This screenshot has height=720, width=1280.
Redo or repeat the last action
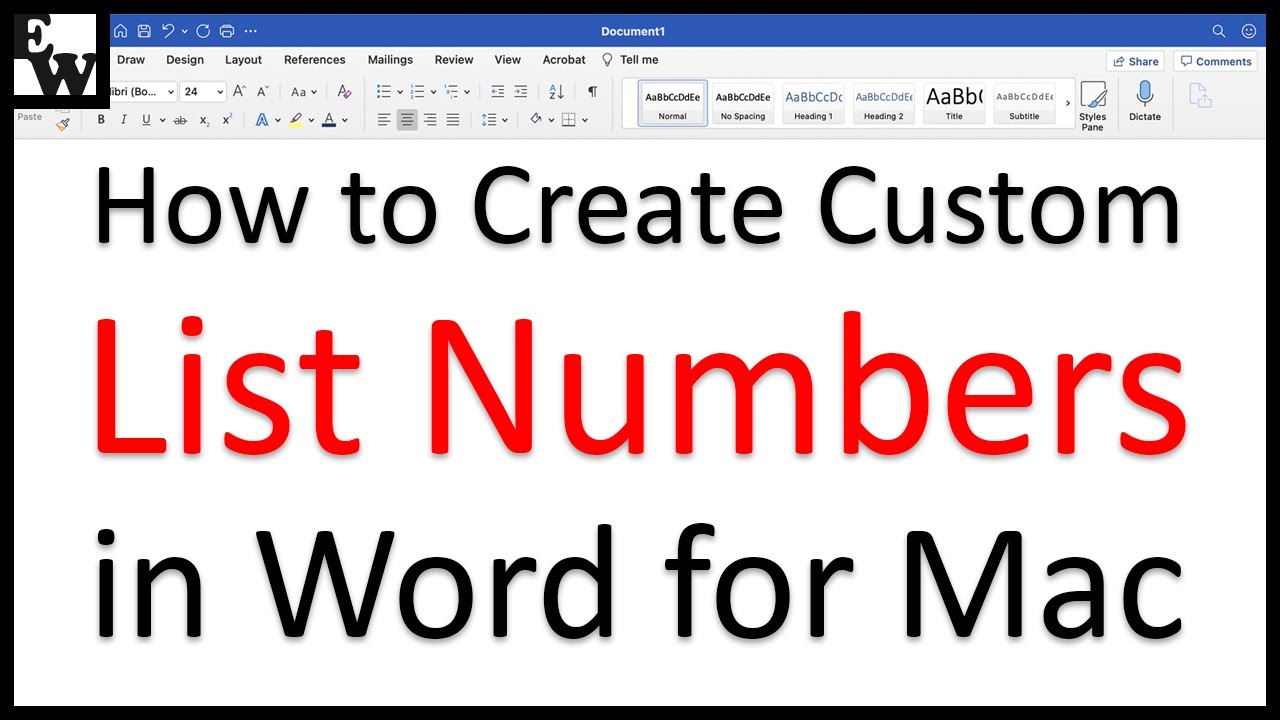(204, 31)
